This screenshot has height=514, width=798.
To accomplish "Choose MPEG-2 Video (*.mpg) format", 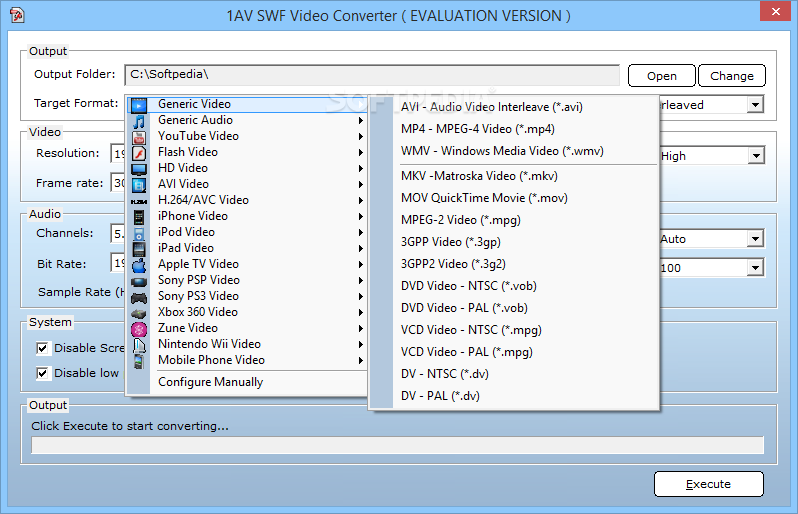I will pos(514,220).
